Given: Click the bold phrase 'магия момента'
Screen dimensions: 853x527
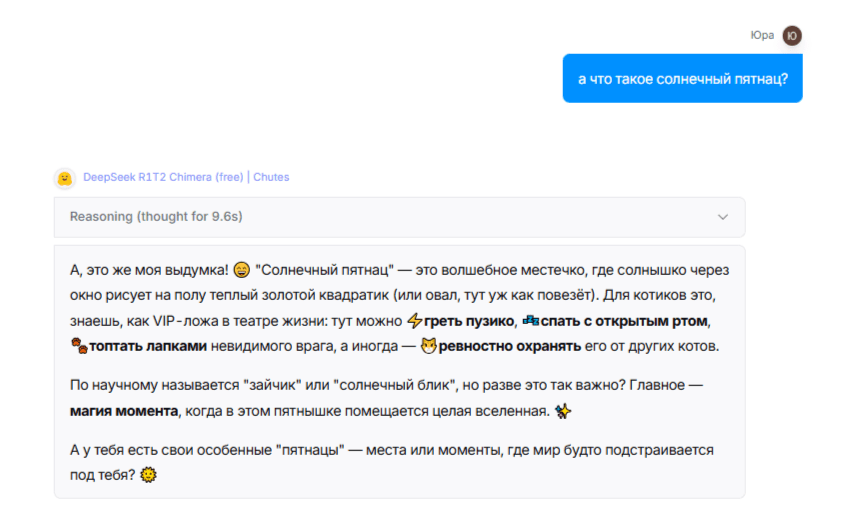Looking at the screenshot, I should pos(123,411).
